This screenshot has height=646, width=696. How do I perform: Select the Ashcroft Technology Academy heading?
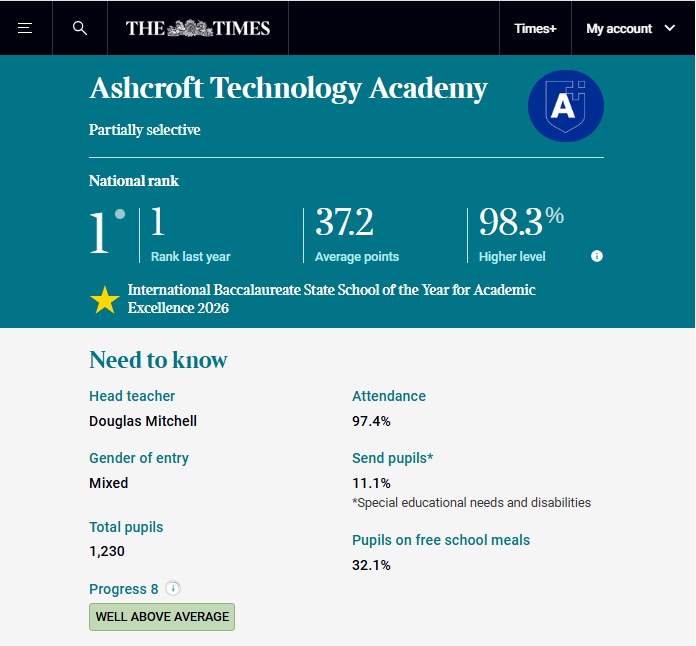pyautogui.click(x=289, y=89)
